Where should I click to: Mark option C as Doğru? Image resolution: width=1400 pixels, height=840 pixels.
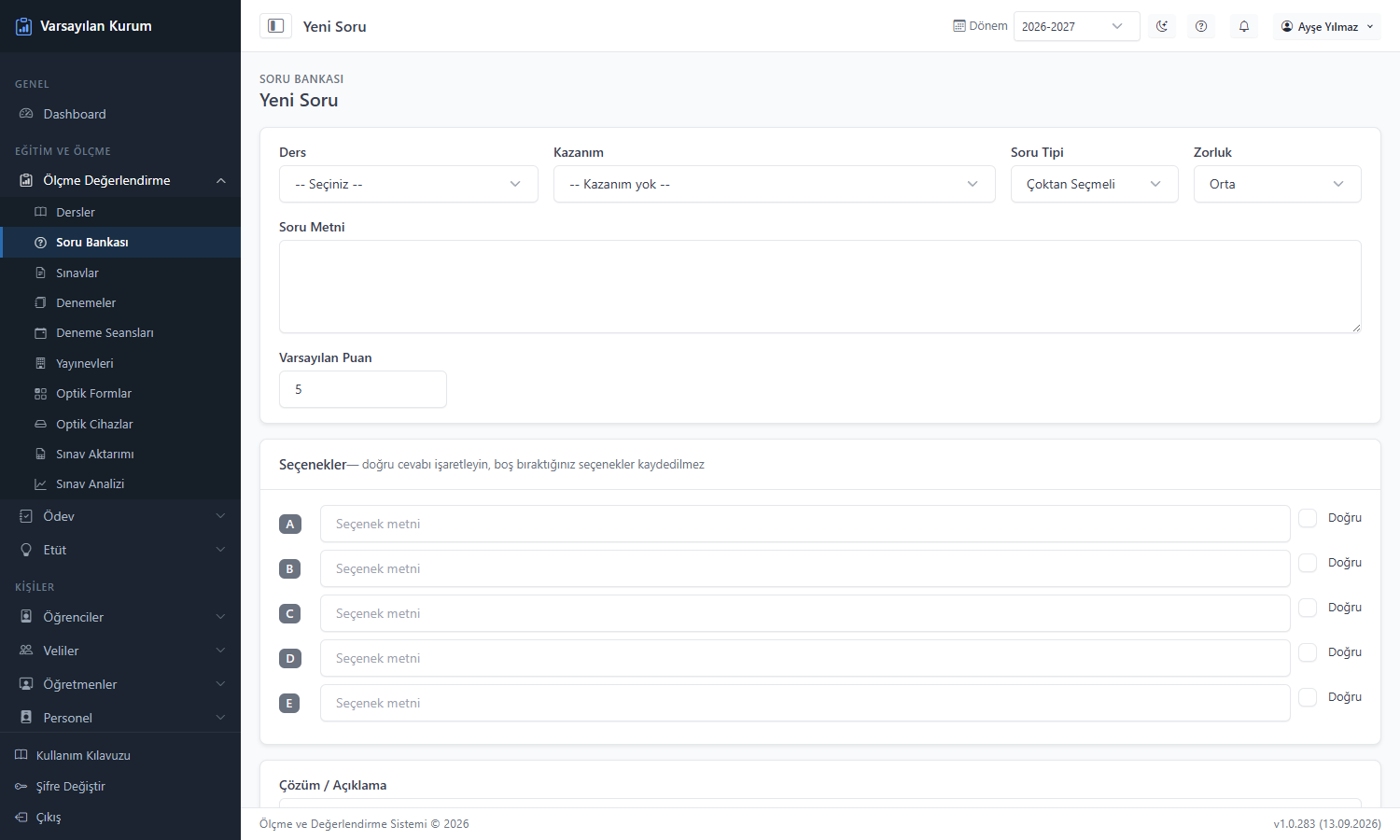tap(1308, 608)
